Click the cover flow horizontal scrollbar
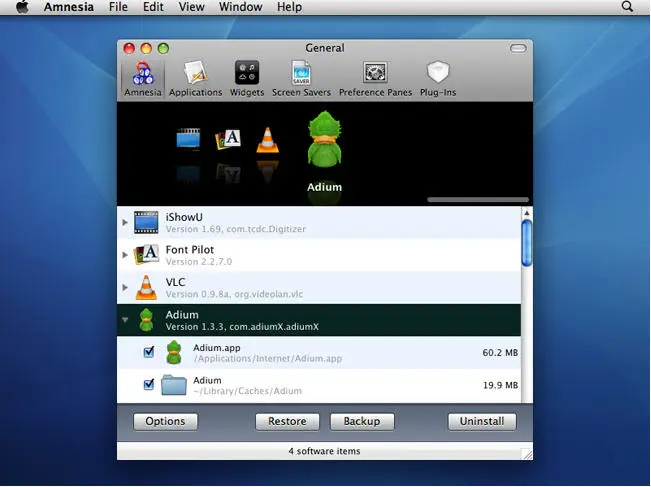This screenshot has height=487, width=651. [x=478, y=200]
